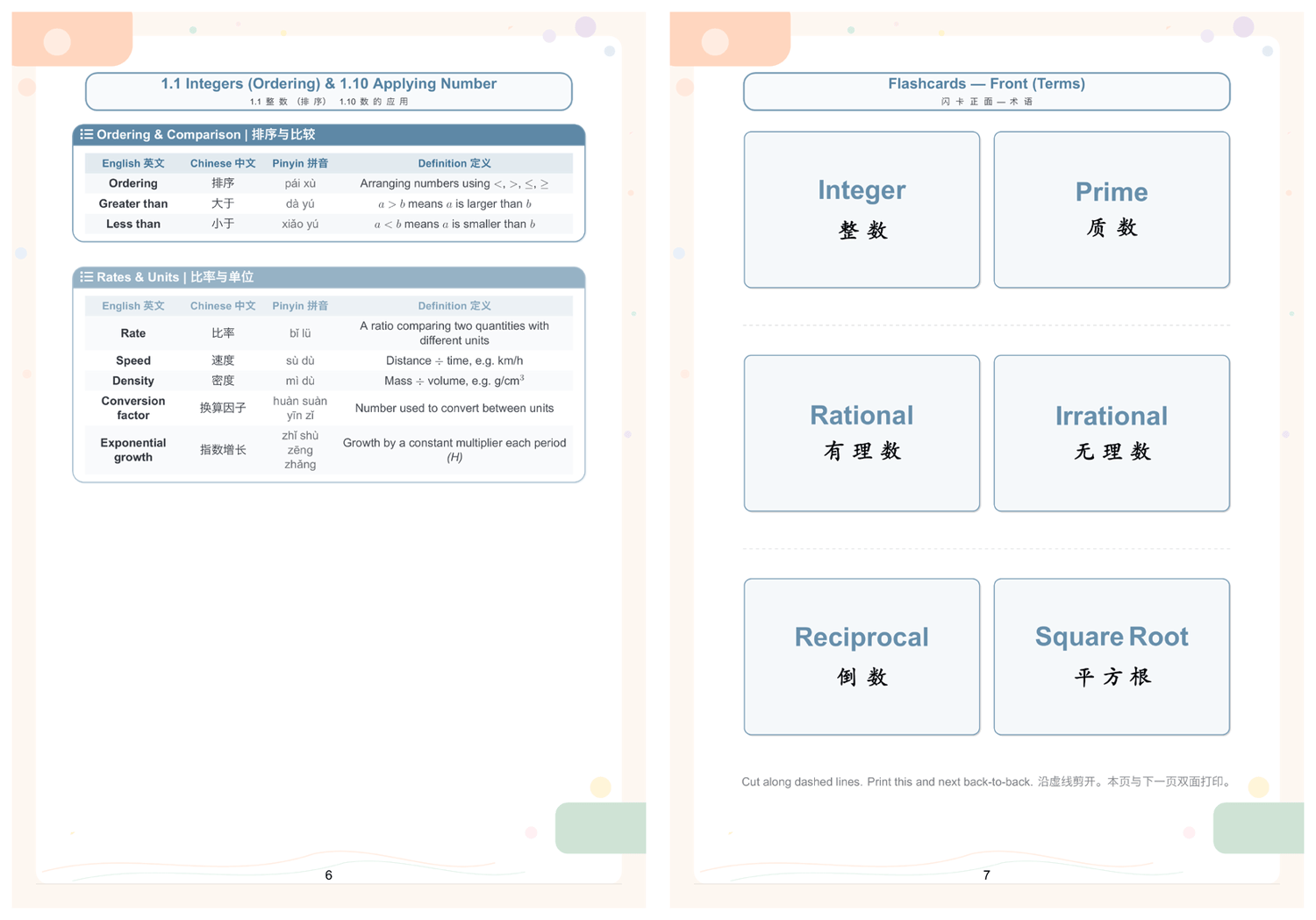This screenshot has width=1316, height=920.
Task: Click the Chinese term '排序'
Action: point(223,183)
